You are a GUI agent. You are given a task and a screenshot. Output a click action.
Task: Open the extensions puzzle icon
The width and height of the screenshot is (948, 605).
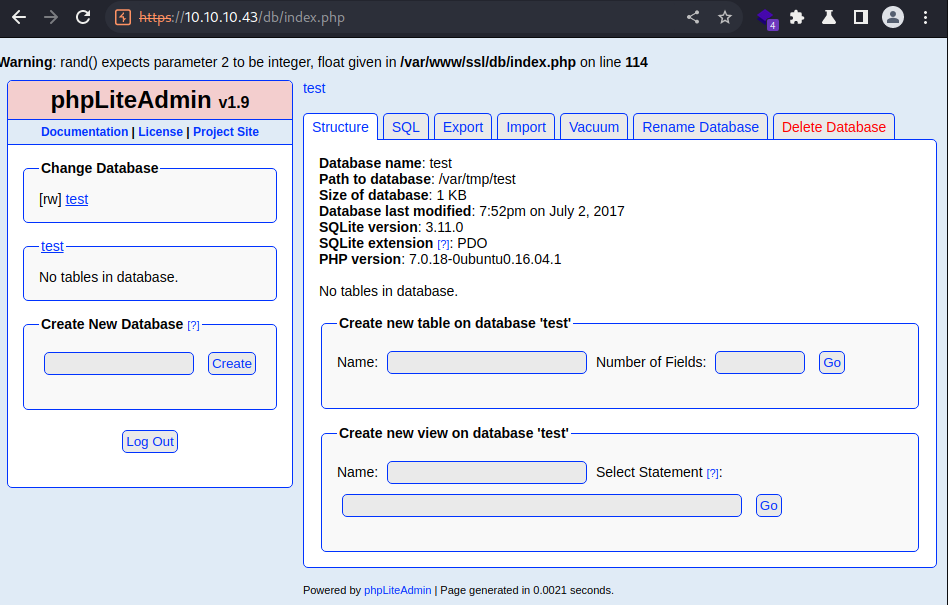click(x=797, y=17)
